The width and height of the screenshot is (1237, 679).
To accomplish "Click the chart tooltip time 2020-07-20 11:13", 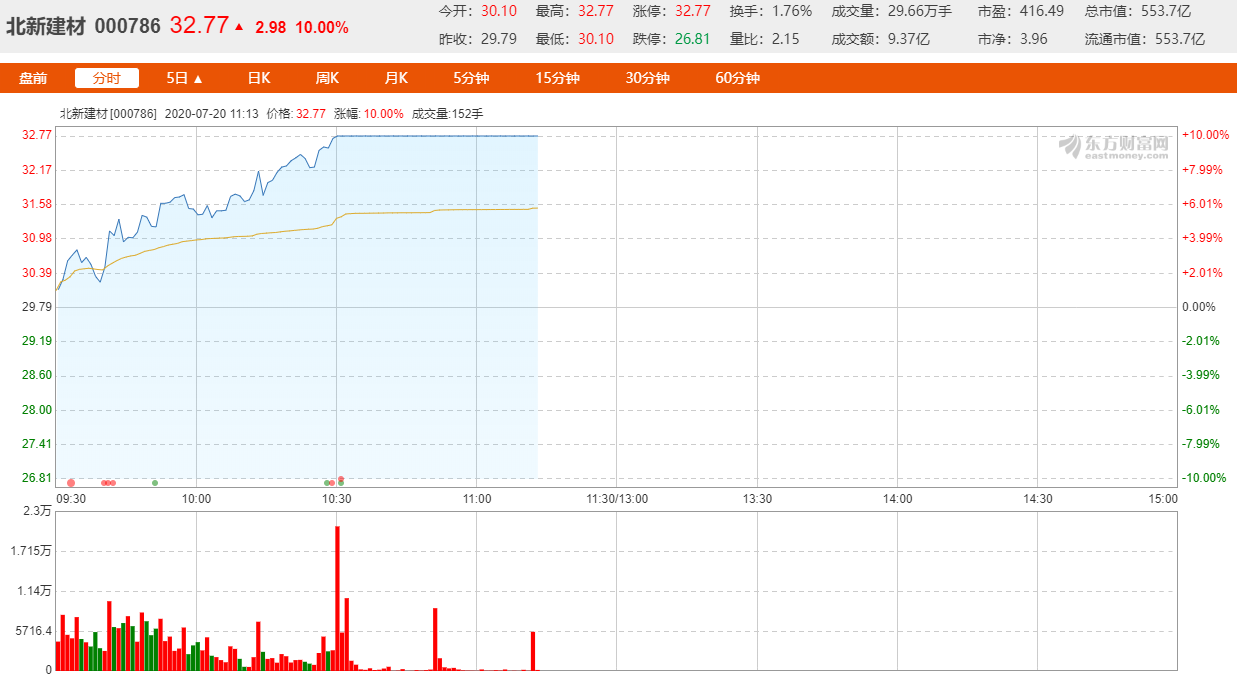I will (211, 114).
